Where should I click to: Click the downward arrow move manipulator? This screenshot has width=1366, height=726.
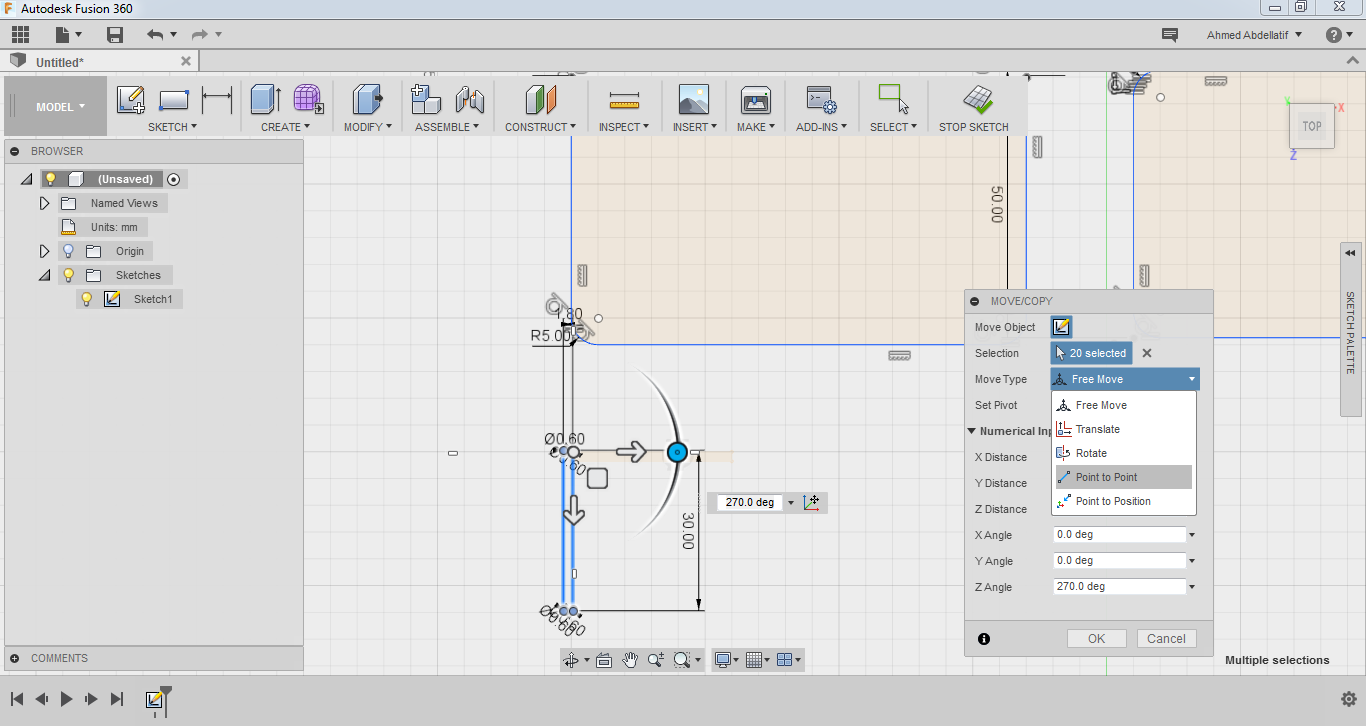coord(574,510)
